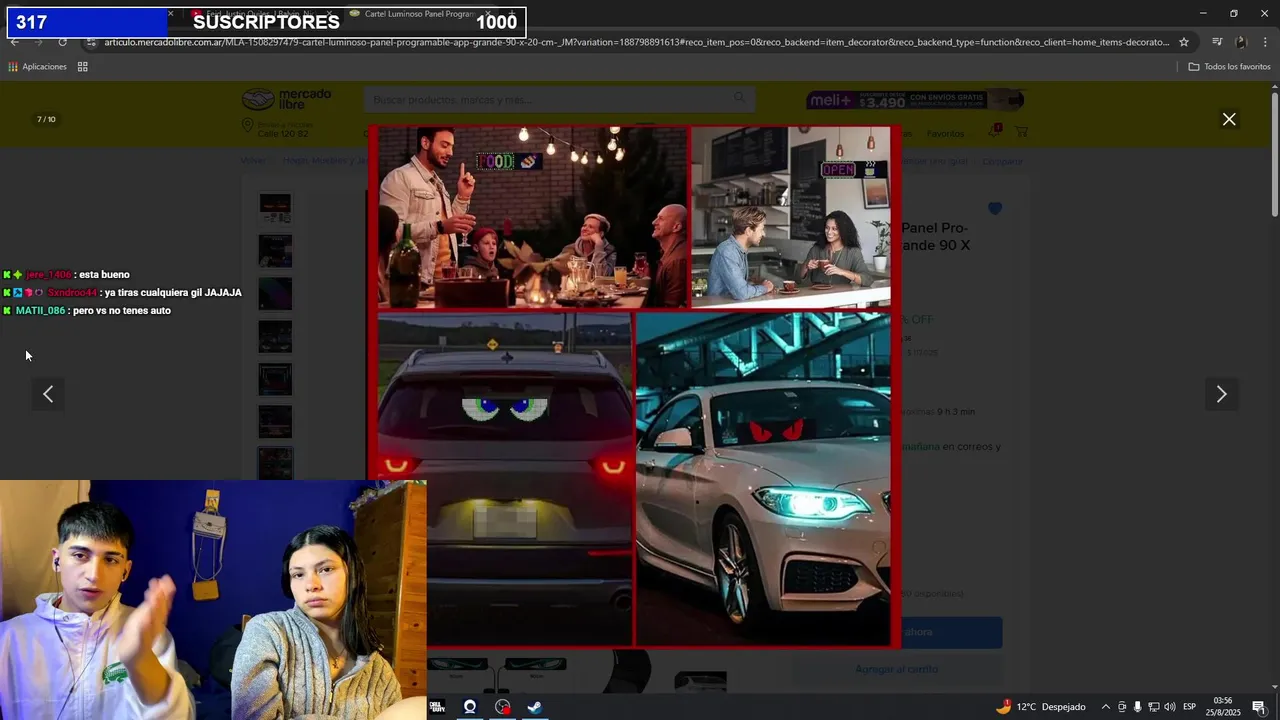Viewport: 1280px width, 720px height.
Task: Click the Mercado Libre logo
Action: click(287, 100)
